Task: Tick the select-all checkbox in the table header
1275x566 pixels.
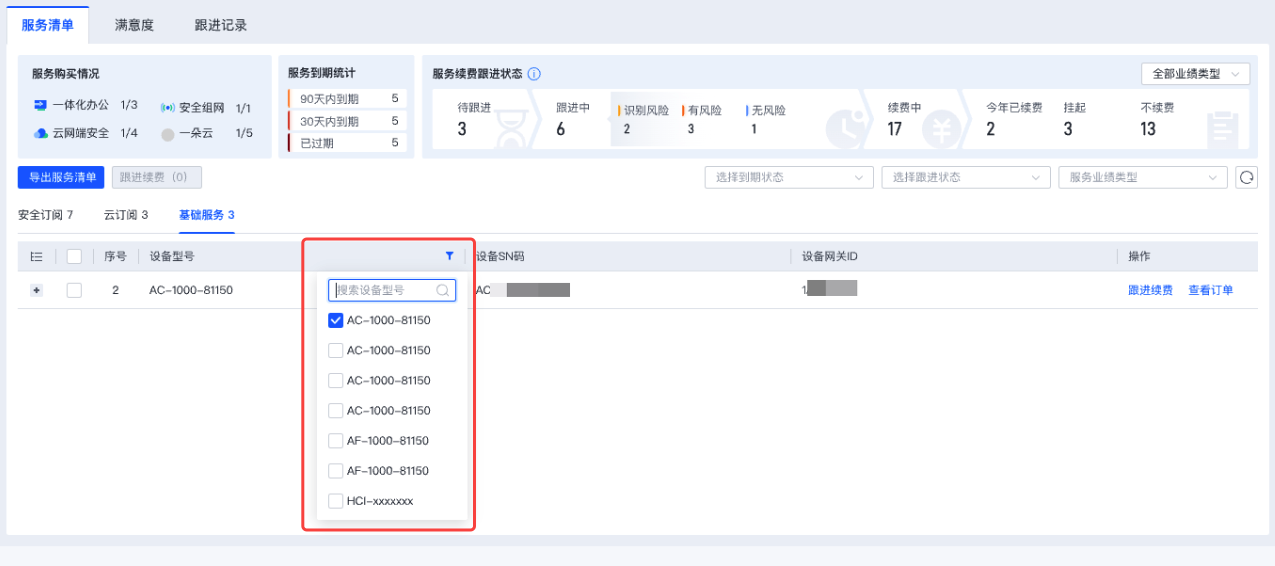Action: pyautogui.click(x=74, y=257)
